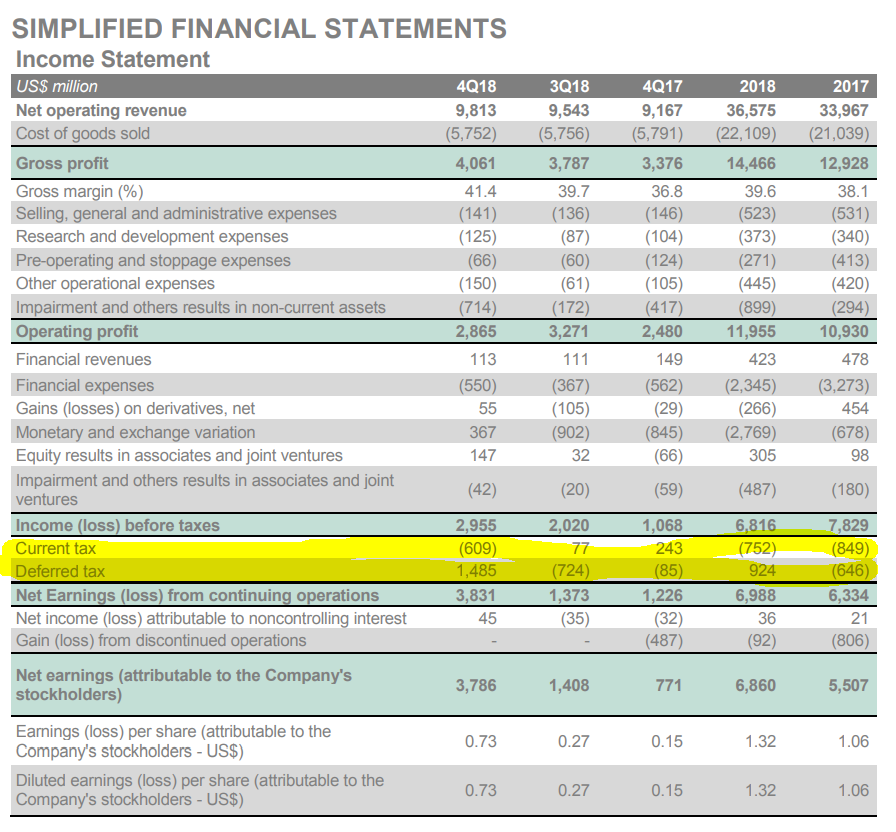This screenshot has height=832, width=896.
Task: Click 'Impairment and others results in non-current assets' label
Action: [x=201, y=307]
